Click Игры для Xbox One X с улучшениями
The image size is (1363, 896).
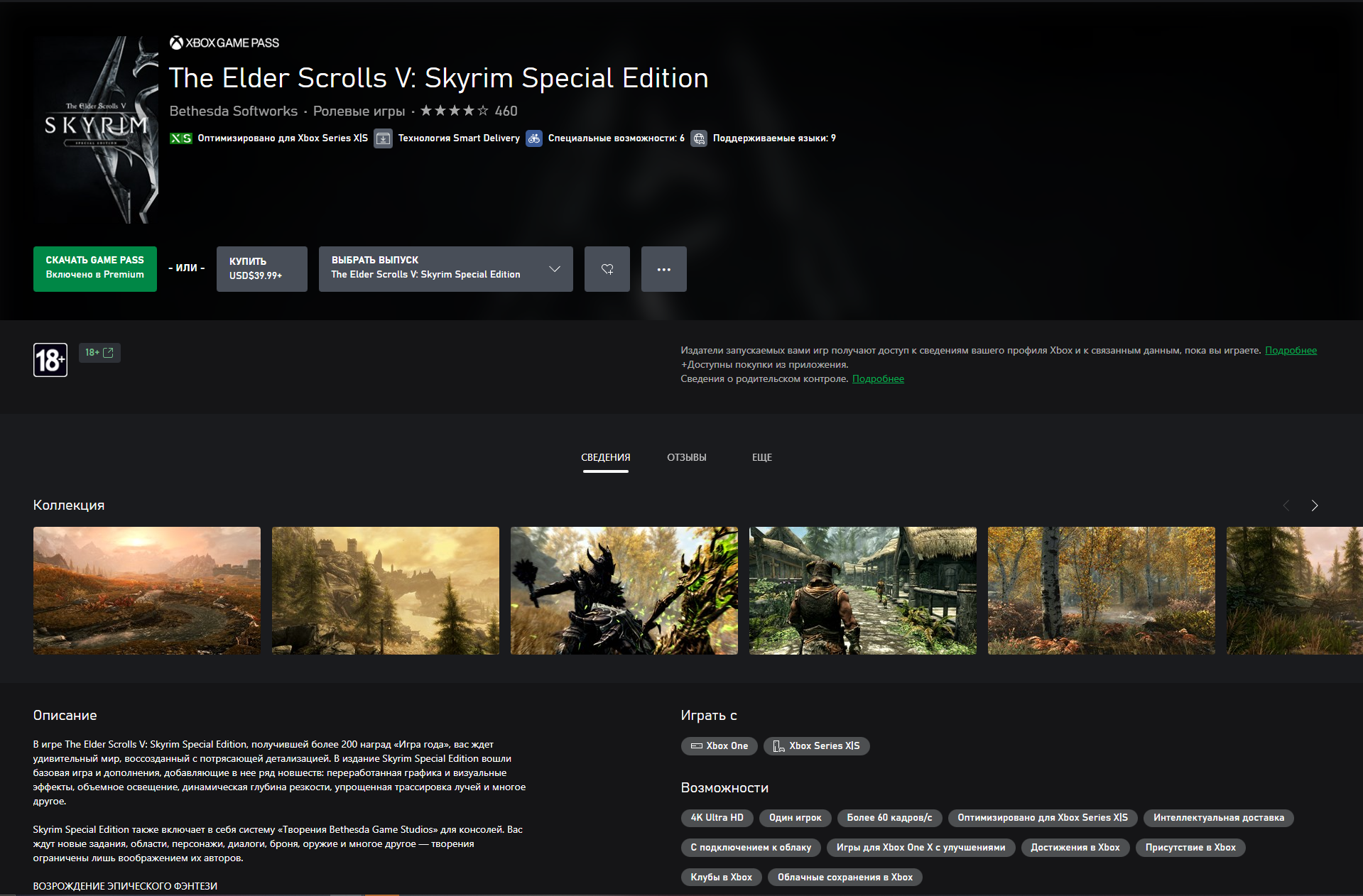coord(921,848)
